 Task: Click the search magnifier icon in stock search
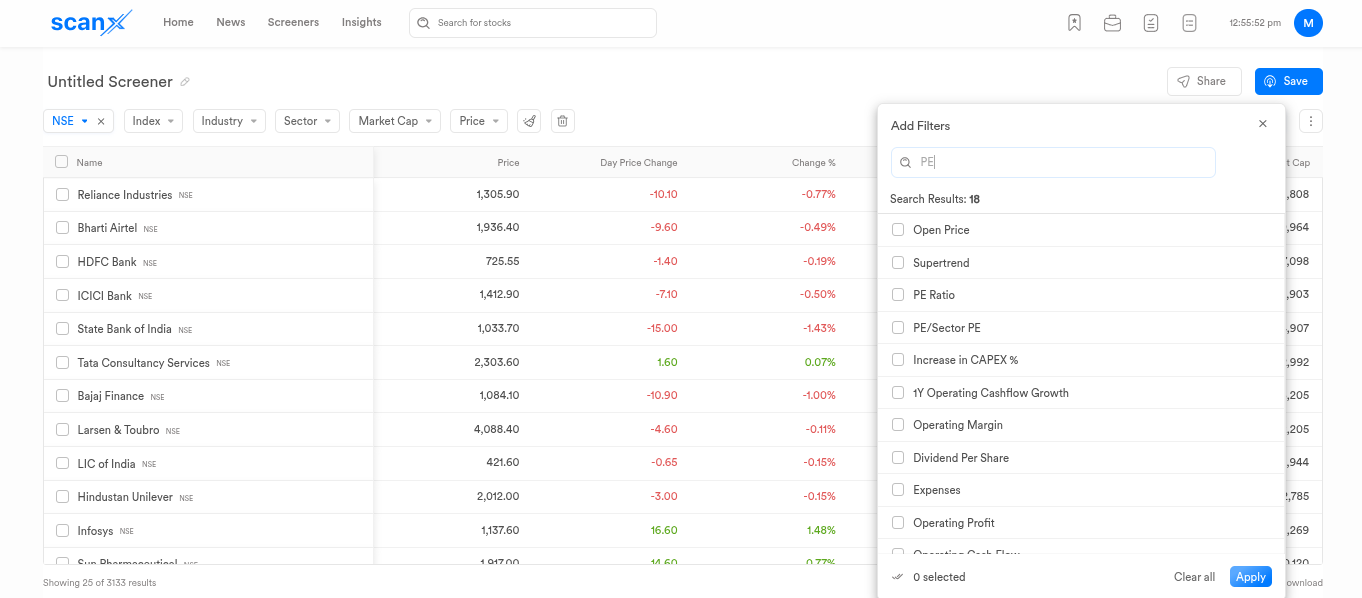coord(423,23)
